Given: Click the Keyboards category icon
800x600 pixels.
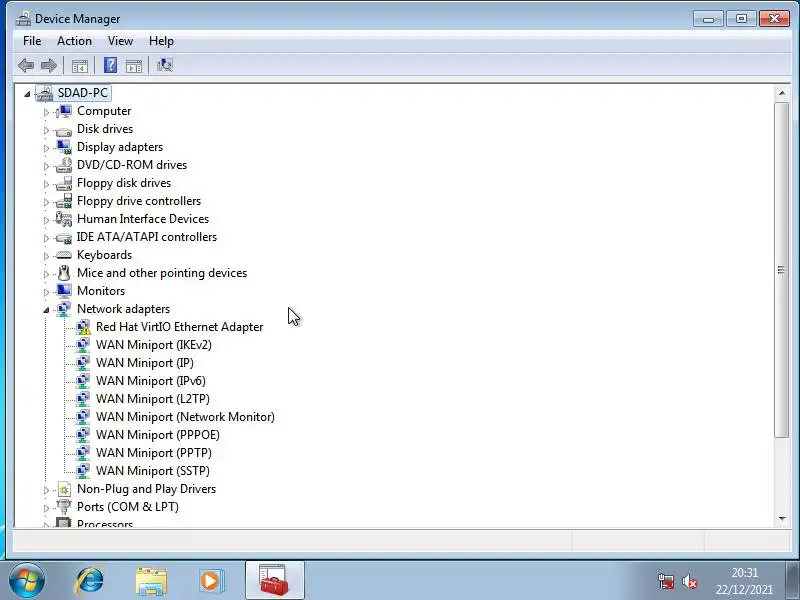Looking at the screenshot, I should point(64,255).
